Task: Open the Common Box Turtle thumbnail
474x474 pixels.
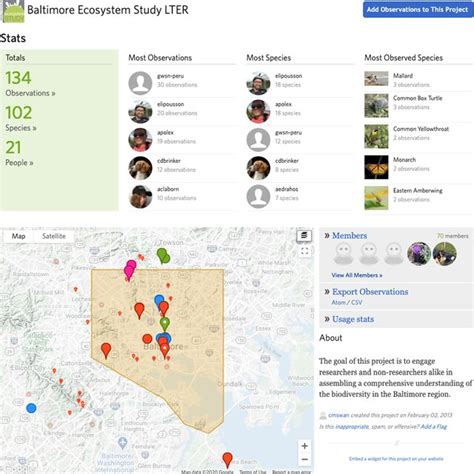Action: tap(376, 106)
